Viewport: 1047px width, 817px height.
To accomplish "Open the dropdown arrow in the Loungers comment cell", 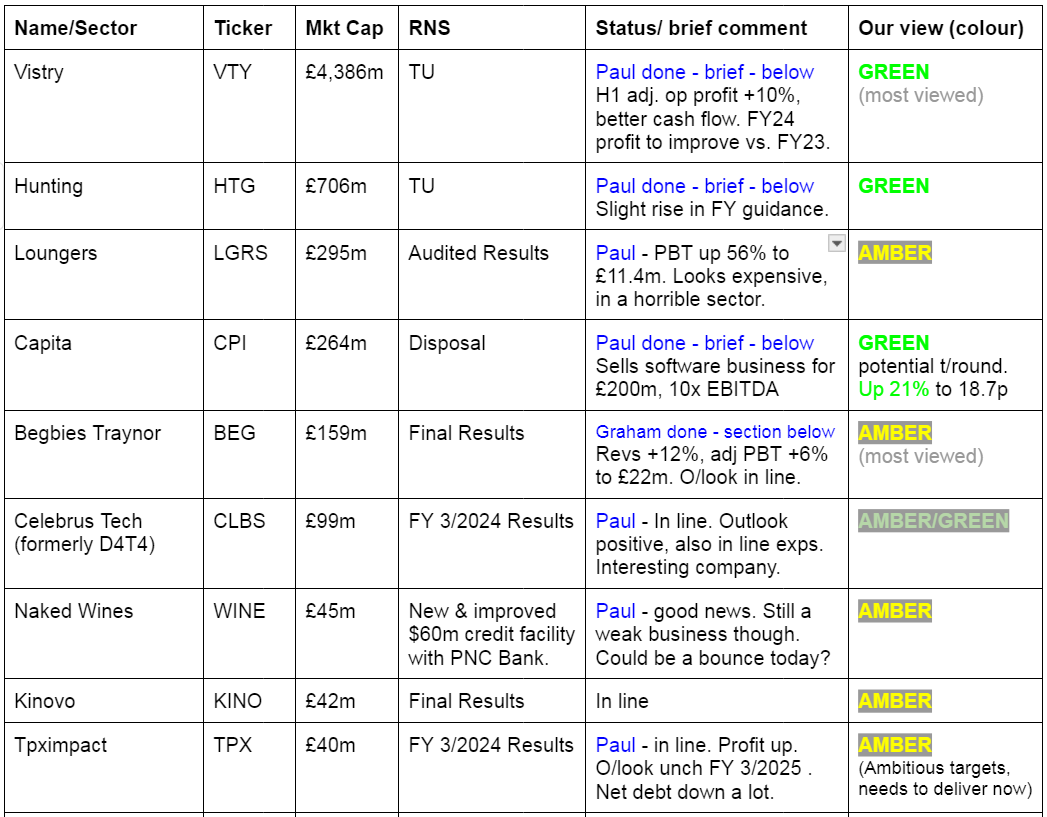I will point(837,243).
